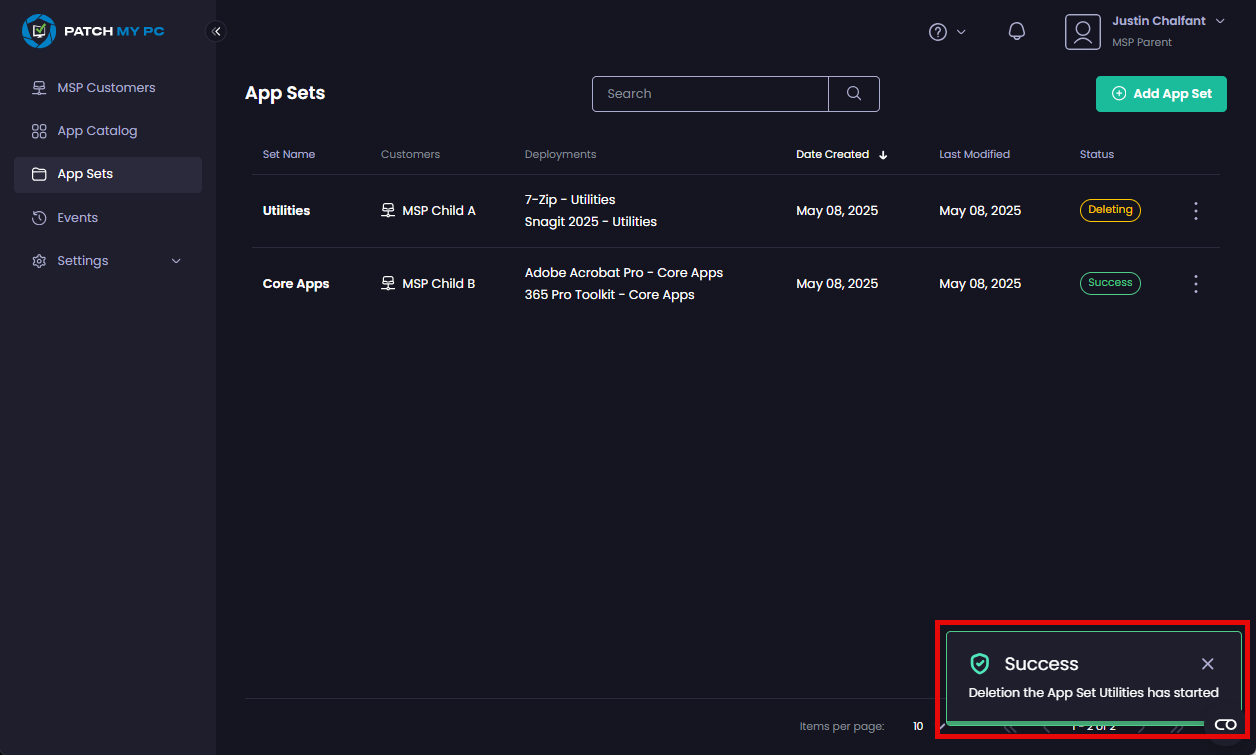Open the notifications bell
The image size is (1256, 755).
(1017, 32)
